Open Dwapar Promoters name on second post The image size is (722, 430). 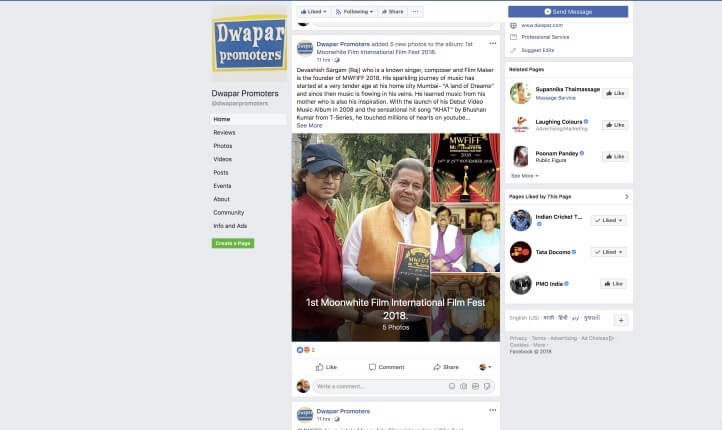343,411
